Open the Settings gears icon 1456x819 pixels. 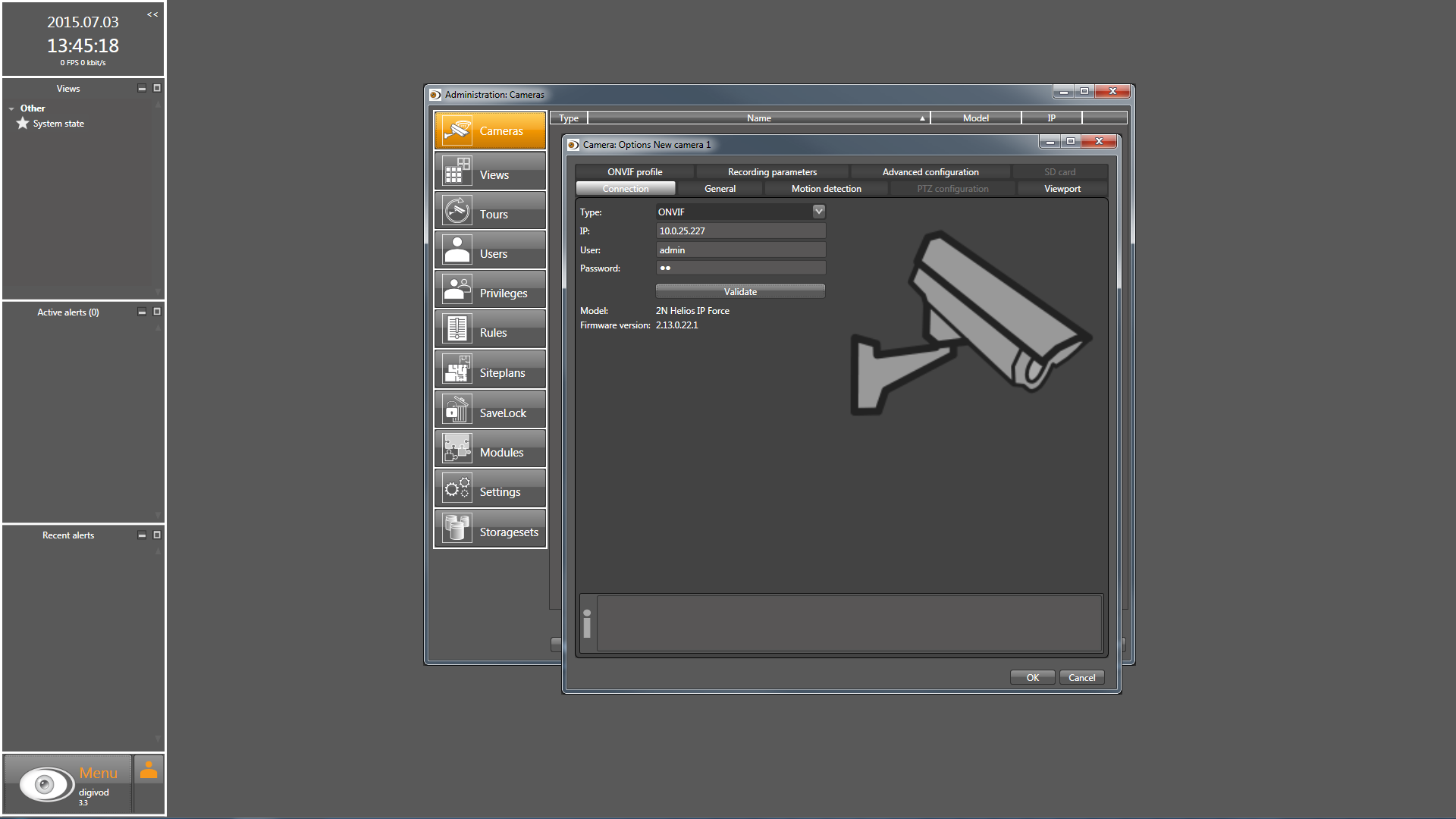pos(457,488)
